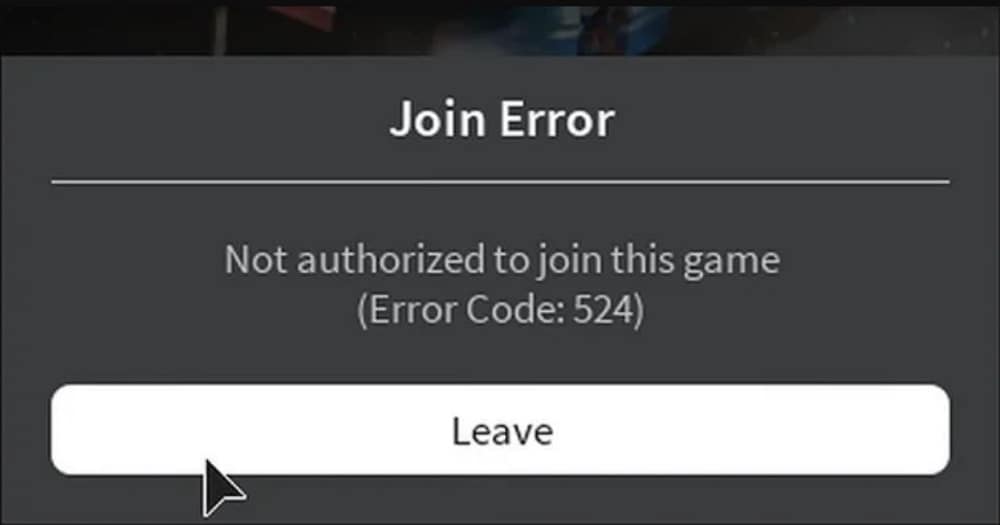Click the '(Error Code: 524)' text line
Viewport: 1000px width, 525px height.
coord(501,310)
